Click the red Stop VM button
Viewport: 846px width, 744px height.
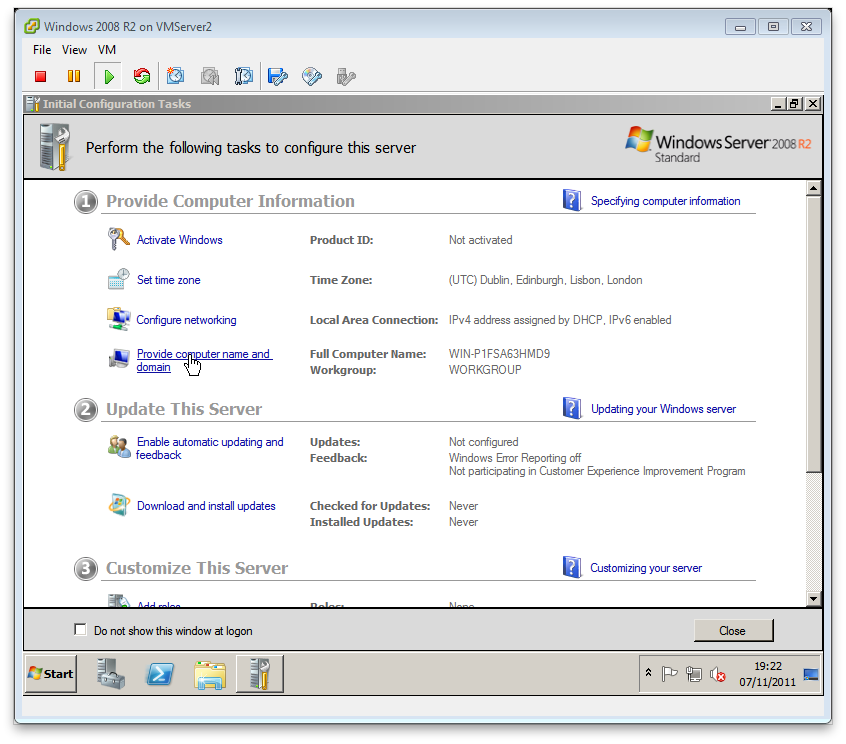click(x=41, y=76)
